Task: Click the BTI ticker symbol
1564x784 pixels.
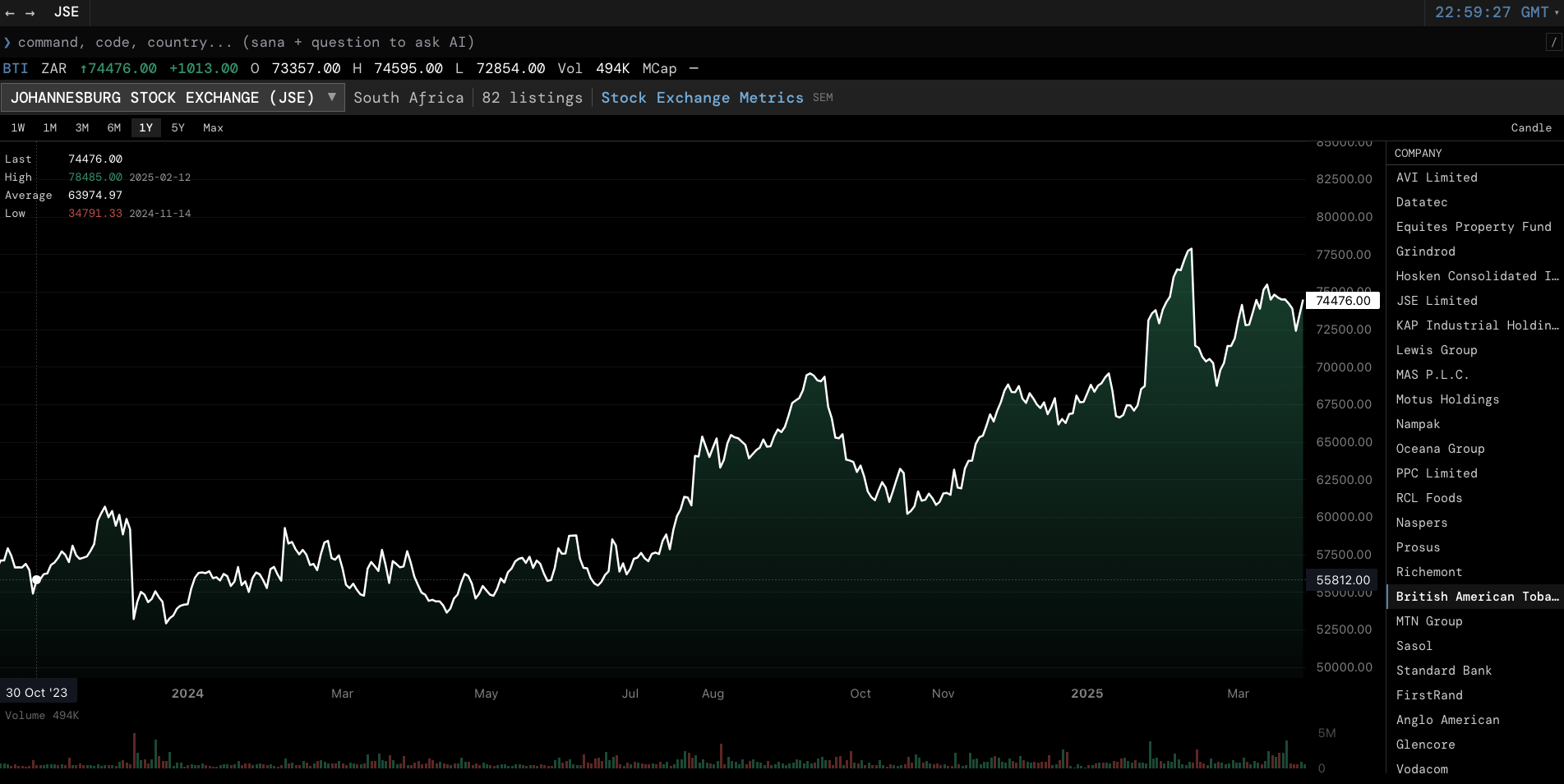Action: click(15, 68)
